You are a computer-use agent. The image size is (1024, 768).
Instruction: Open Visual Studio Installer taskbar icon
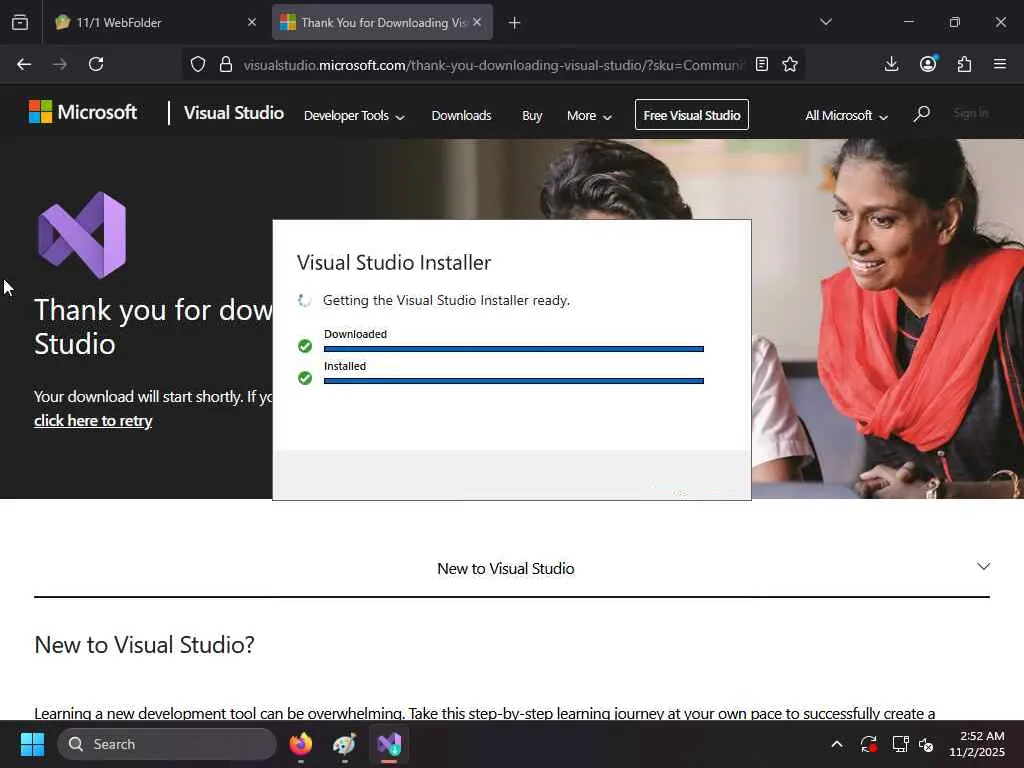389,744
